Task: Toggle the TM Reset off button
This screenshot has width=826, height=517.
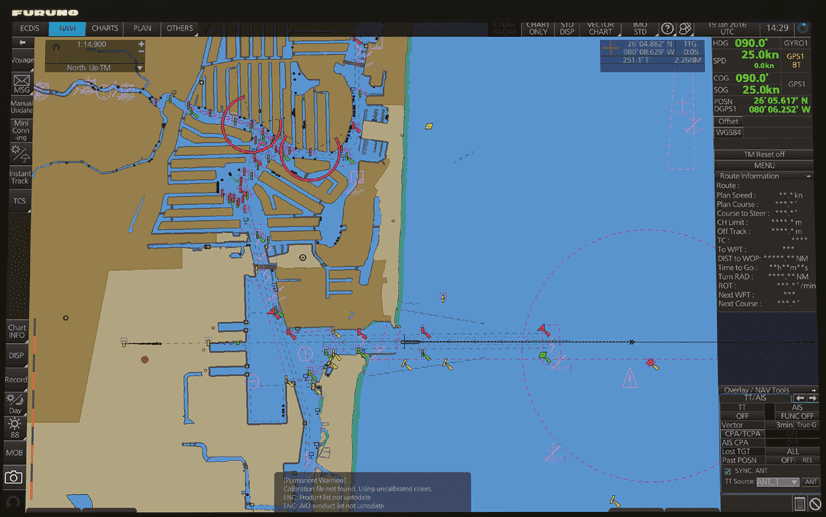Action: click(764, 154)
